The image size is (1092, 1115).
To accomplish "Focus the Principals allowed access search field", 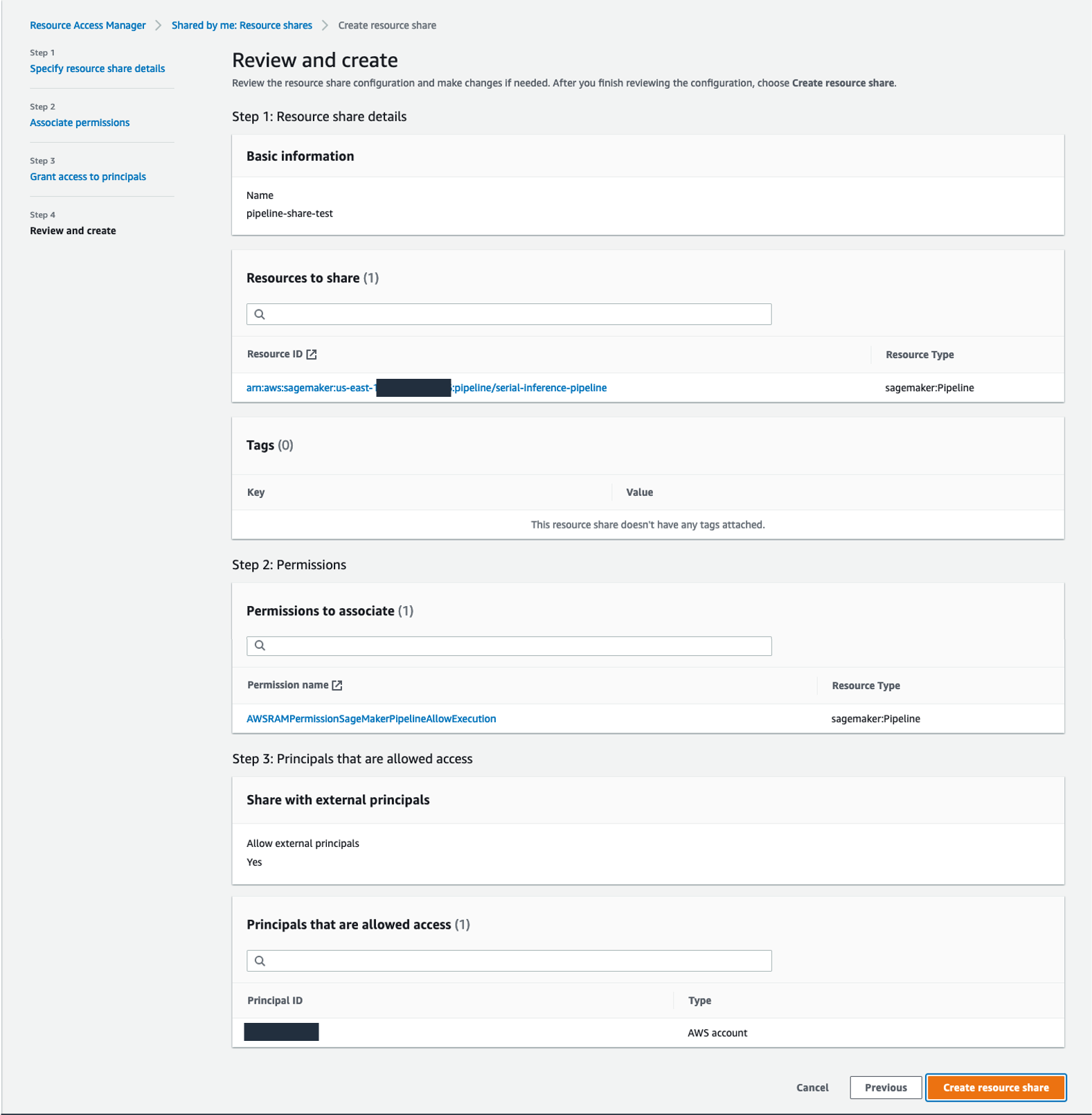I will coord(516,961).
